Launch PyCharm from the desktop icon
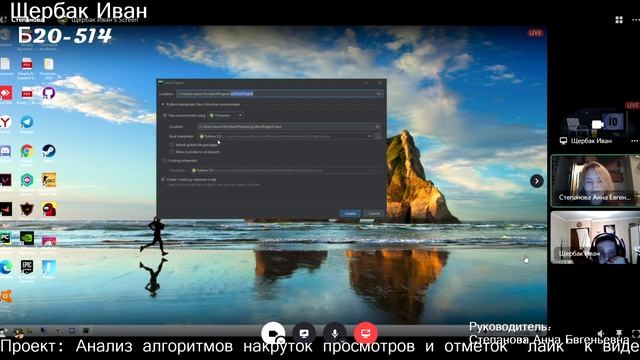Viewport: 640px width, 360px height. [5, 238]
